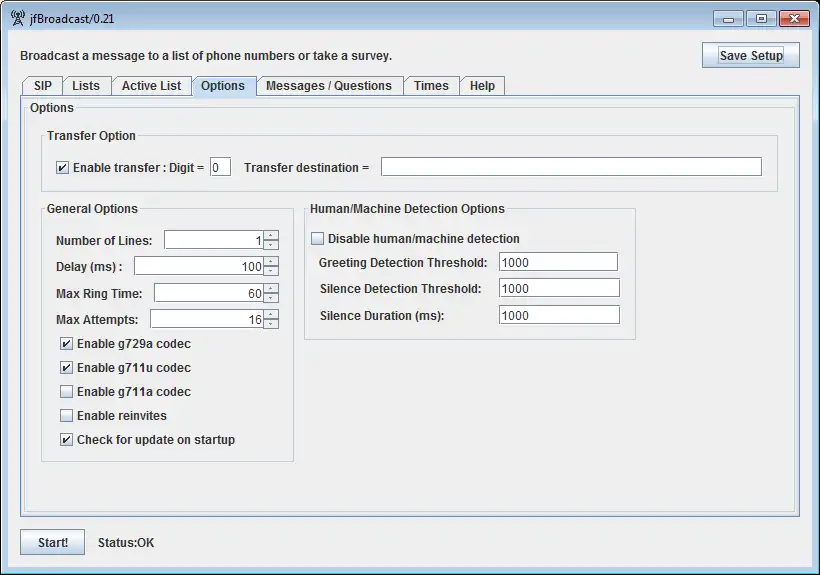The image size is (820, 575).
Task: Click the transfer Digit input field
Action: (x=220, y=167)
